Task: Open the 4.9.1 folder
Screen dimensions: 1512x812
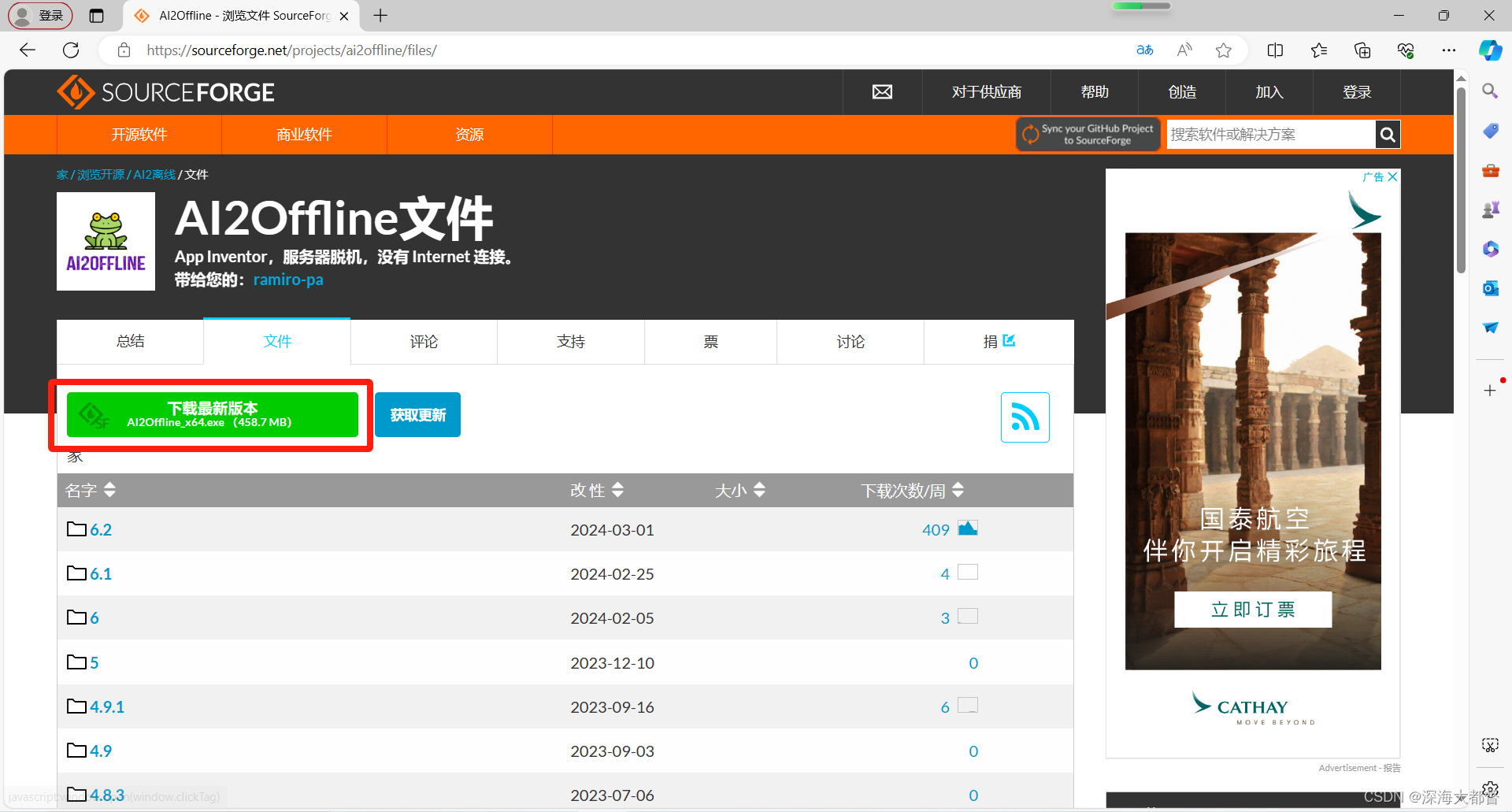Action: coord(106,706)
